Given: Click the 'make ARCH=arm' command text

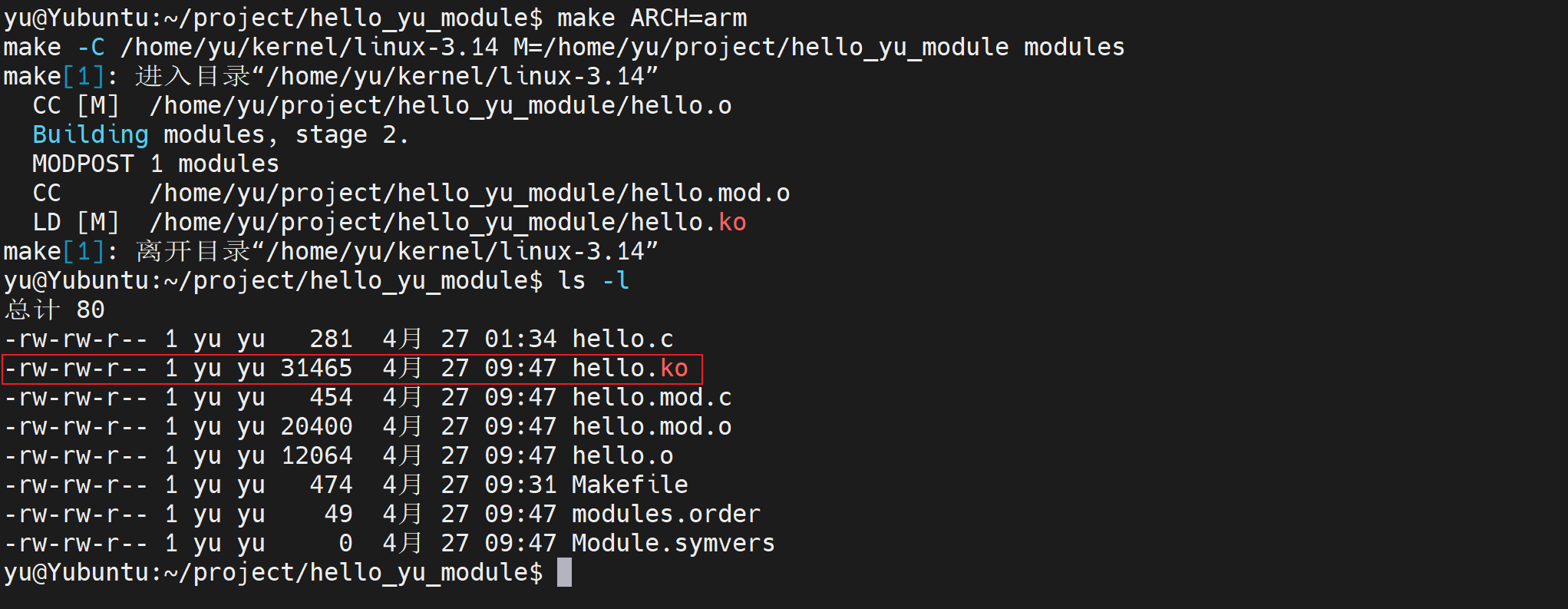Looking at the screenshot, I should (652, 18).
